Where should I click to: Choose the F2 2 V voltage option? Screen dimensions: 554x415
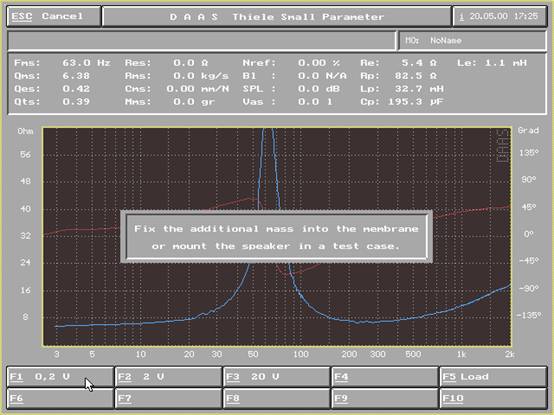pyautogui.click(x=169, y=377)
